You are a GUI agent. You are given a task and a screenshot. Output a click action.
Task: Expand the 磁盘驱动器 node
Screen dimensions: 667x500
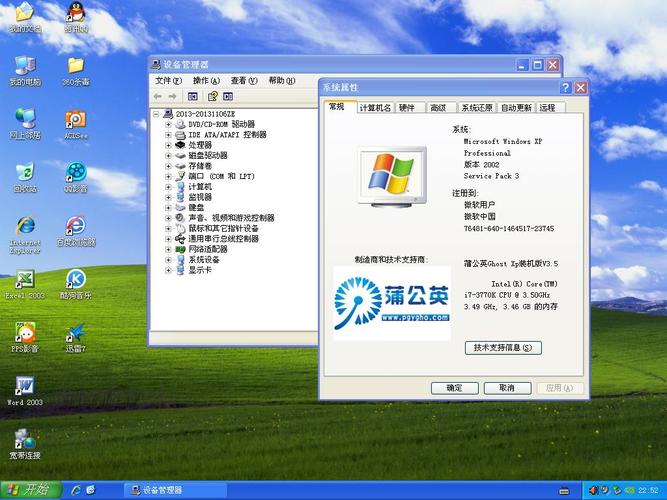[168, 156]
